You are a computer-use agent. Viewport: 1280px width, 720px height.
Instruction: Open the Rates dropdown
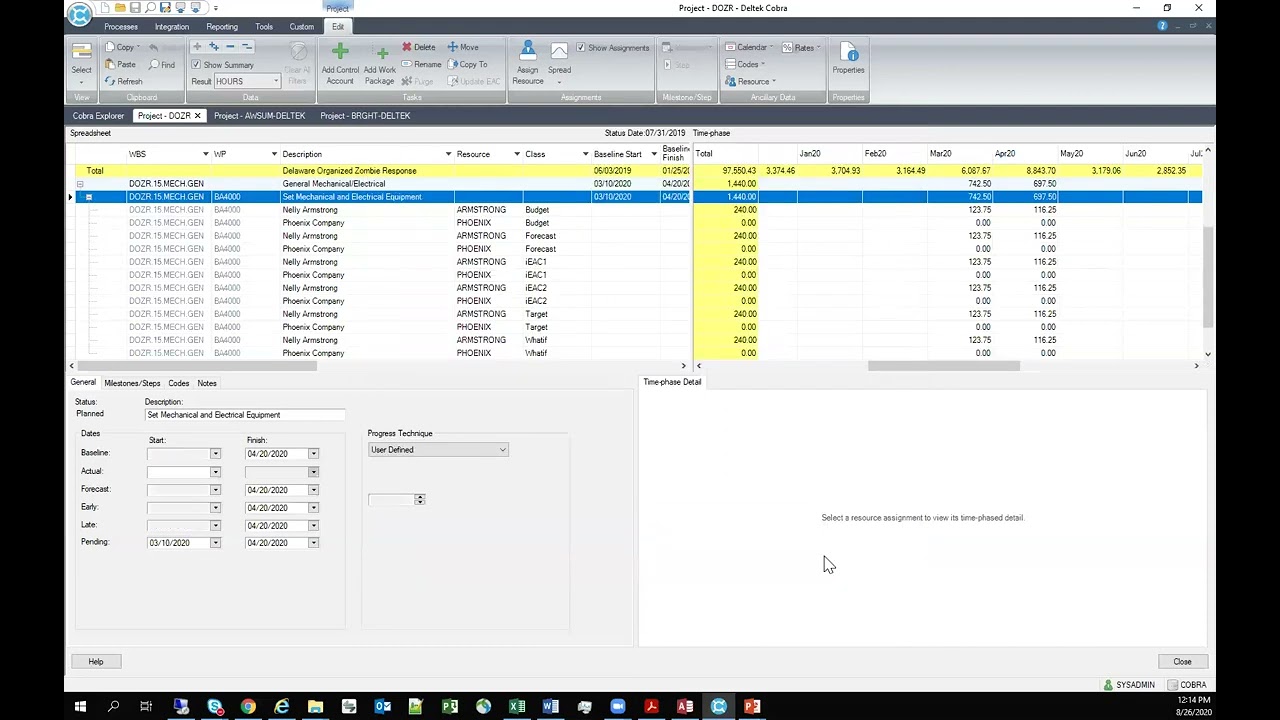(802, 47)
